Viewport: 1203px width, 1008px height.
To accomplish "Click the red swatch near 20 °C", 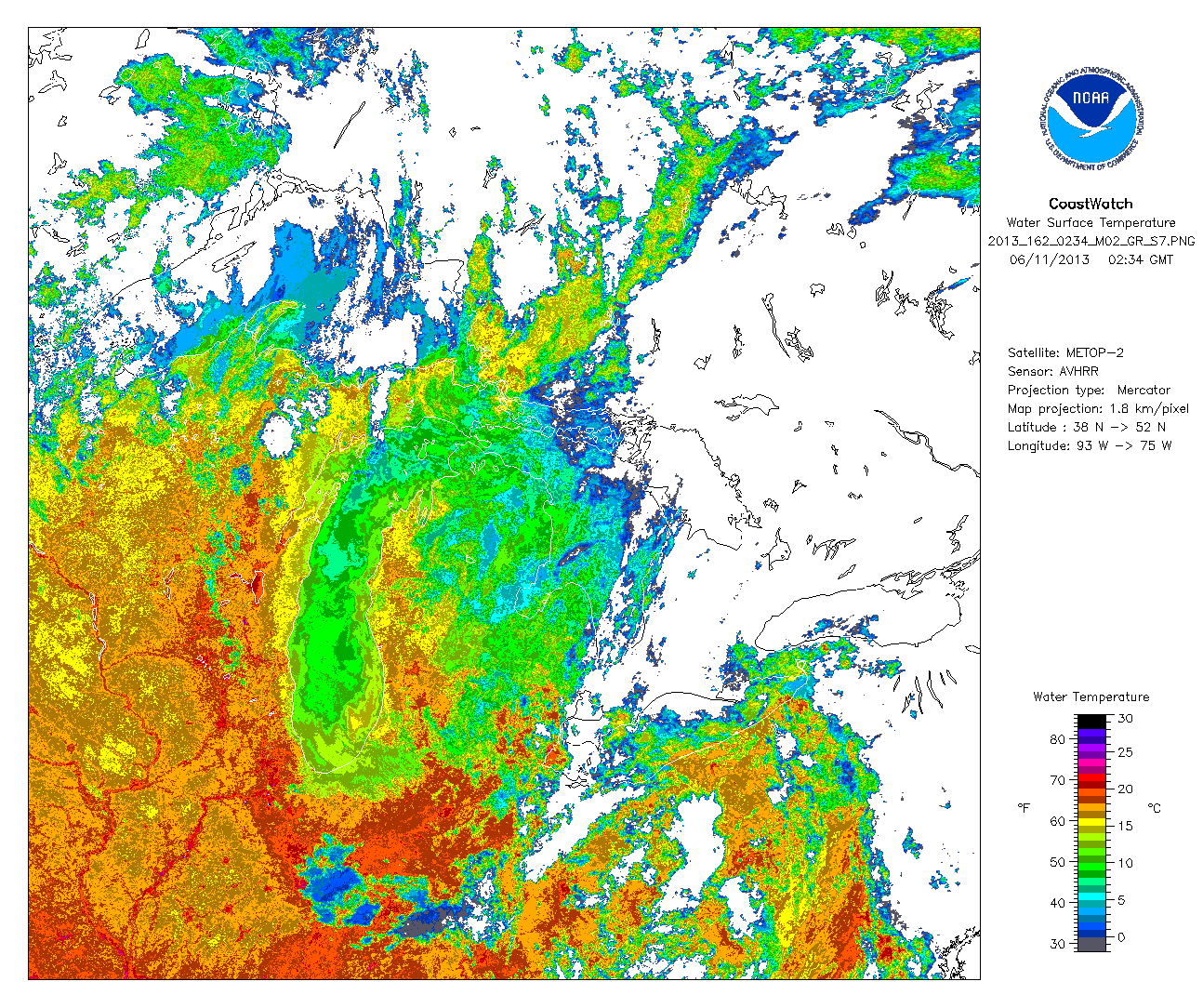I will coord(1092,777).
